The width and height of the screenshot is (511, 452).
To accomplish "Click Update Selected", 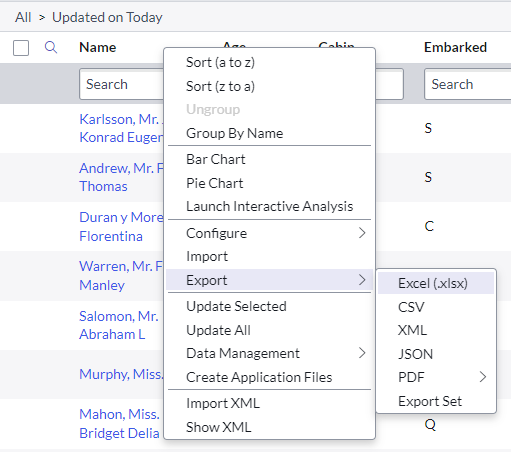I will click(x=269, y=306).
